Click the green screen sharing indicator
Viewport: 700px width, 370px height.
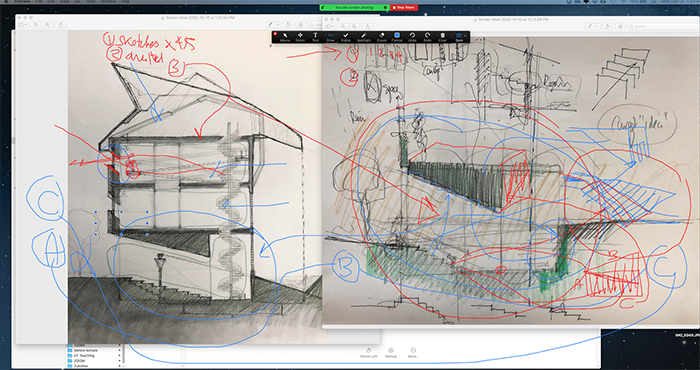click(354, 8)
